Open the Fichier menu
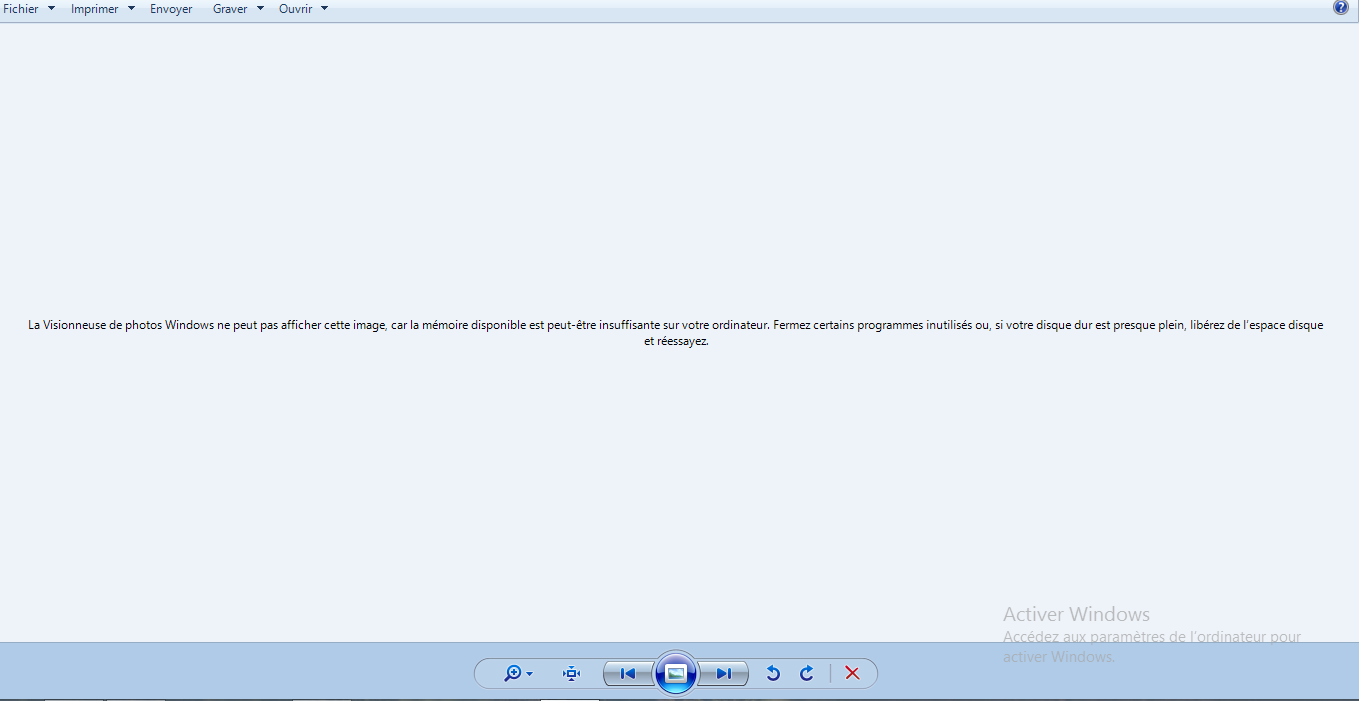Viewport: 1359px width, 701px height. click(x=21, y=9)
